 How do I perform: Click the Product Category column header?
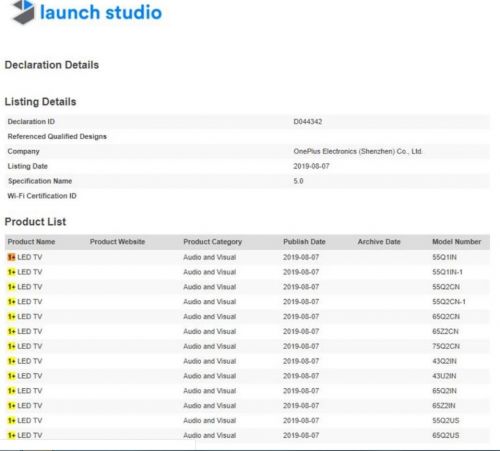pos(212,242)
